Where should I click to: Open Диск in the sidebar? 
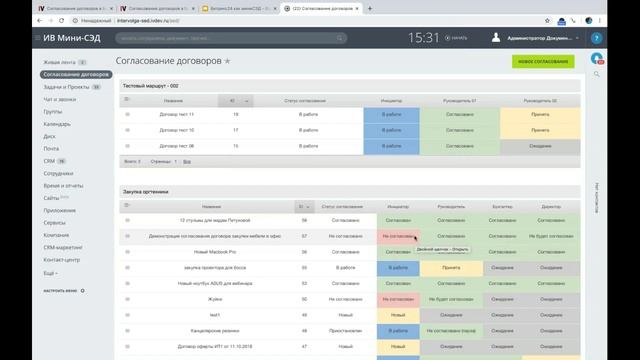pos(49,136)
